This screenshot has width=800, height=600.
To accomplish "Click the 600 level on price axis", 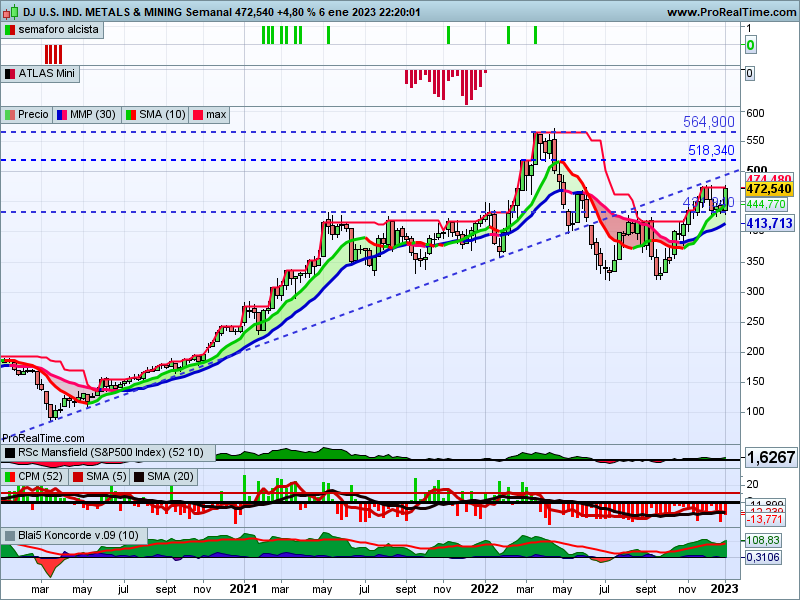I will click(755, 113).
